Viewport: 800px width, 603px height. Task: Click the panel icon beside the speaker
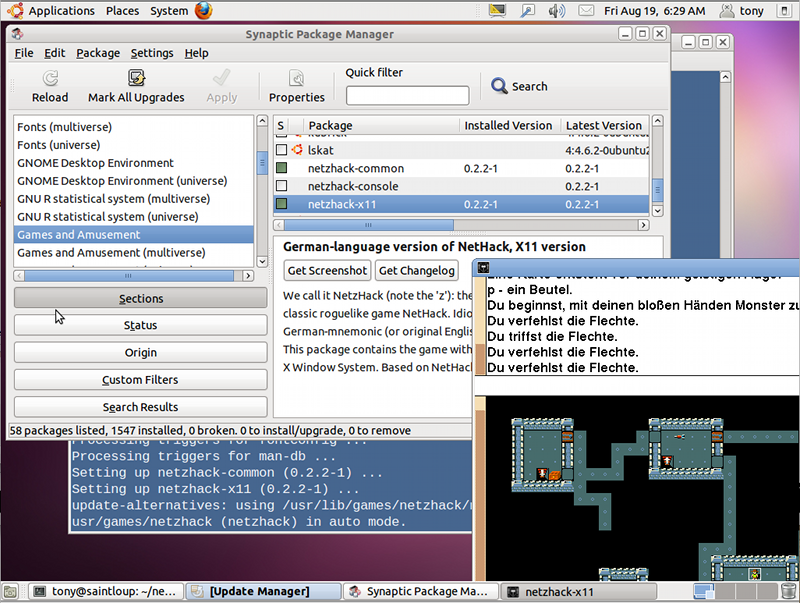pyautogui.click(x=527, y=11)
